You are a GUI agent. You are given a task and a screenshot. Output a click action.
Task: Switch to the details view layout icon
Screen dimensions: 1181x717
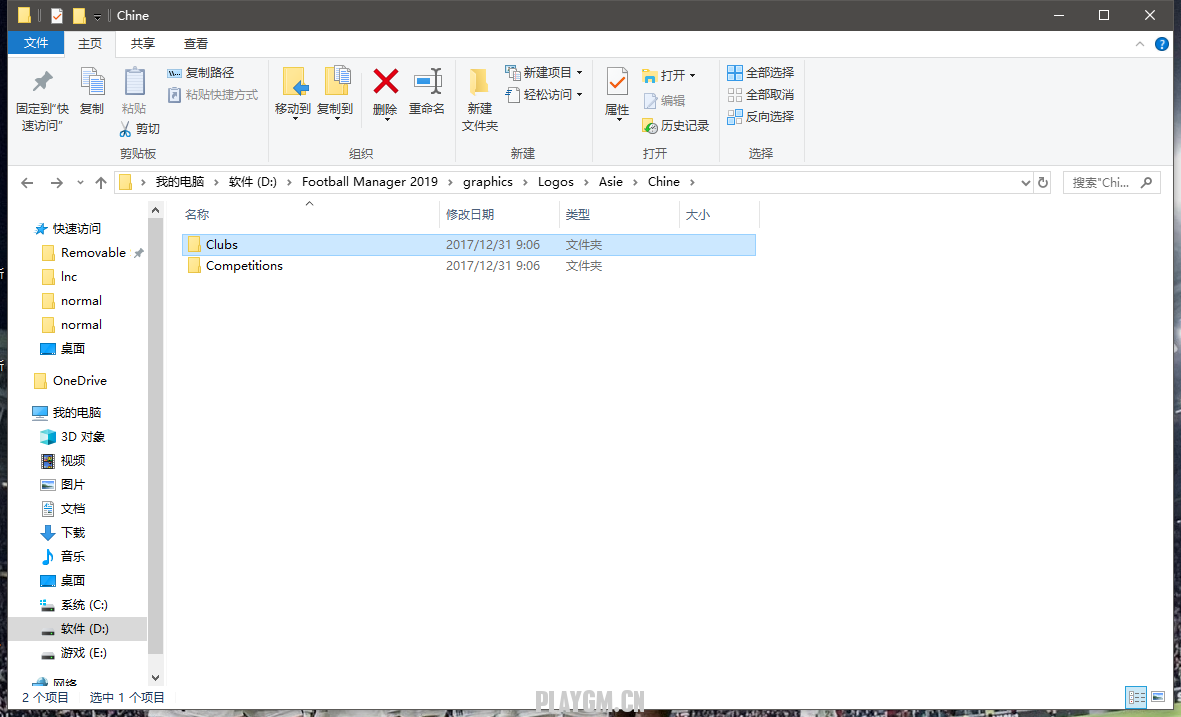(1136, 697)
